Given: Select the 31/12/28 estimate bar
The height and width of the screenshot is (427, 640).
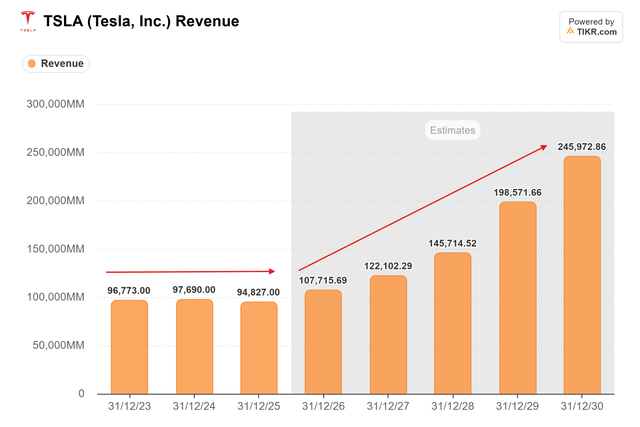Looking at the screenshot, I should 453,323.
